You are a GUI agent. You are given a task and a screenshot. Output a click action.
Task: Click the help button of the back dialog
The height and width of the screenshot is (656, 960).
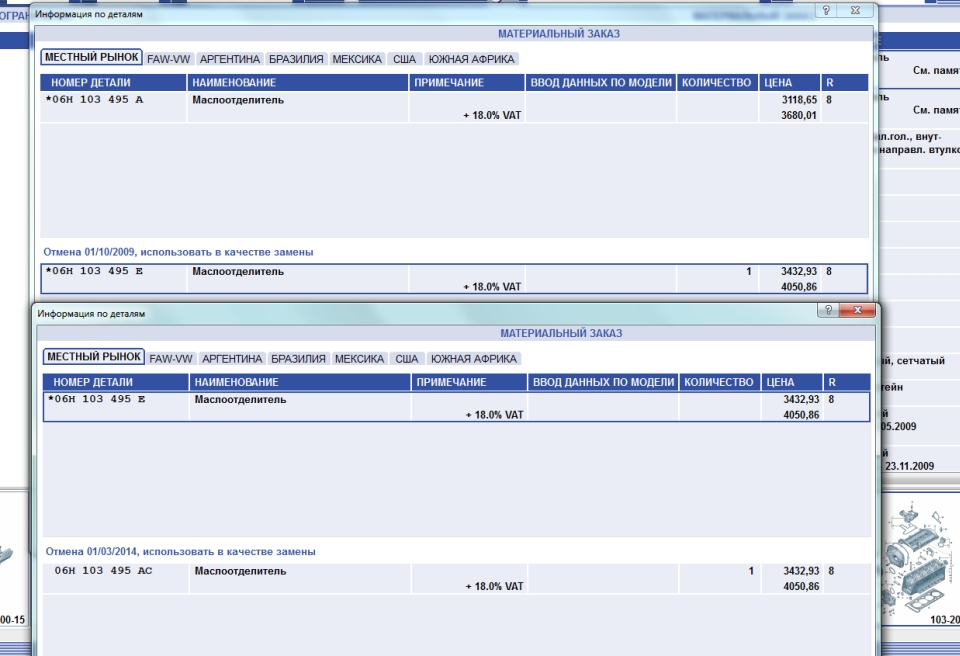point(826,10)
